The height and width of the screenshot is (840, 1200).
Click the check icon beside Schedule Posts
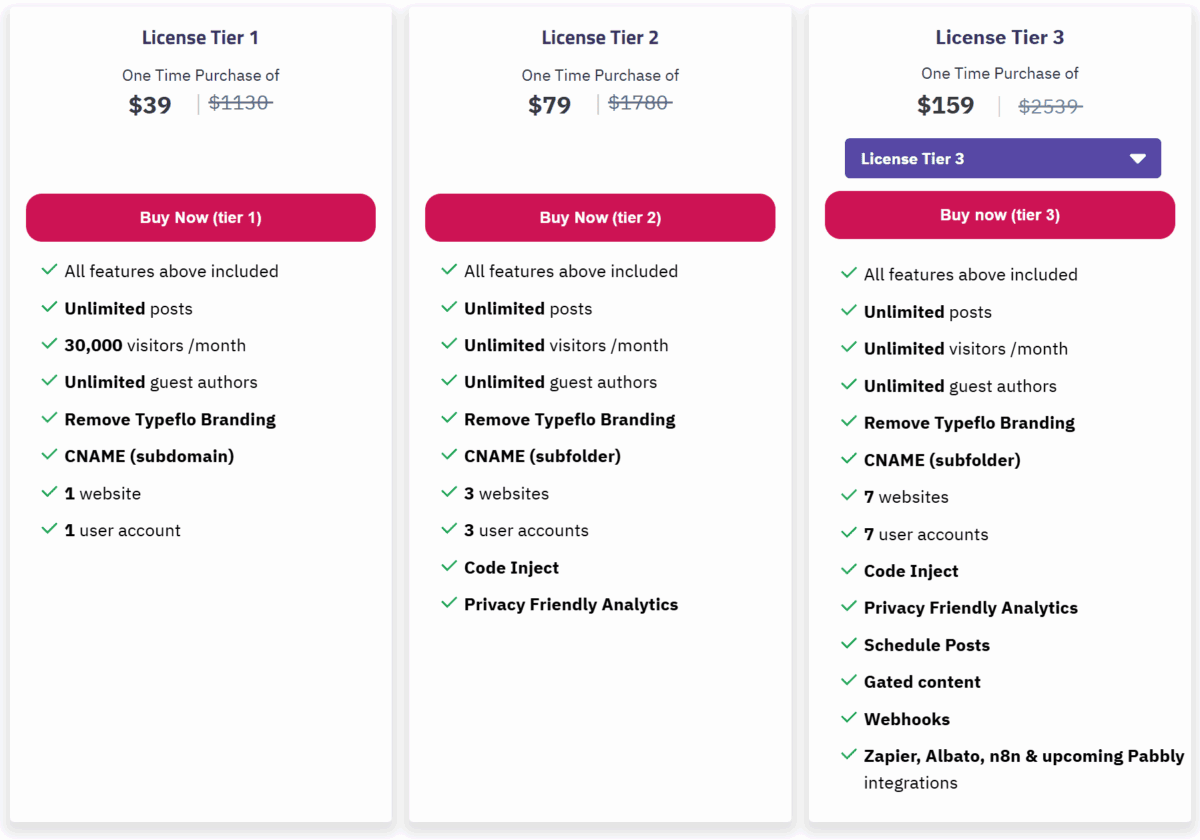[849, 644]
